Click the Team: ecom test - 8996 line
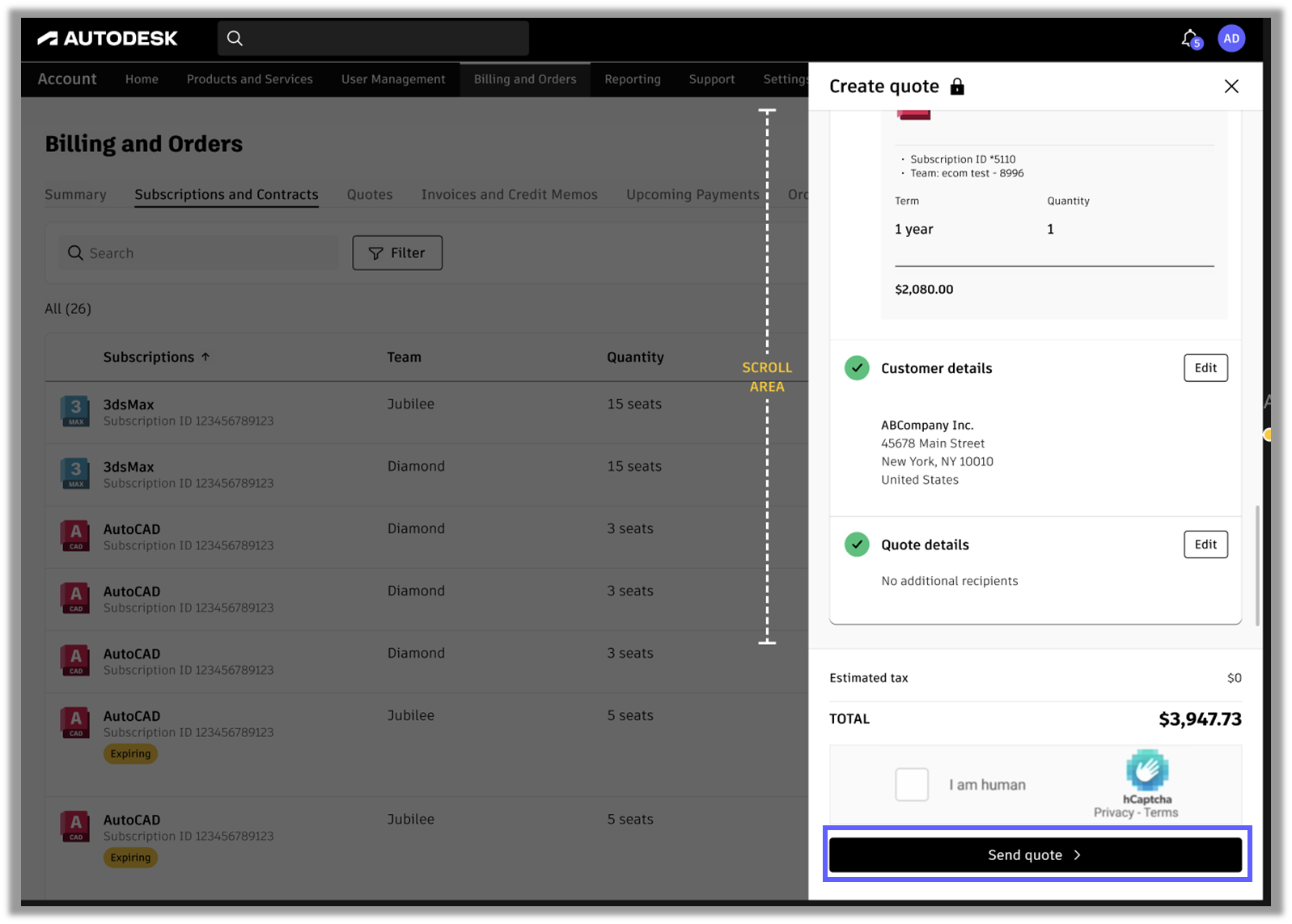The height and width of the screenshot is (924, 1292). pos(967,173)
